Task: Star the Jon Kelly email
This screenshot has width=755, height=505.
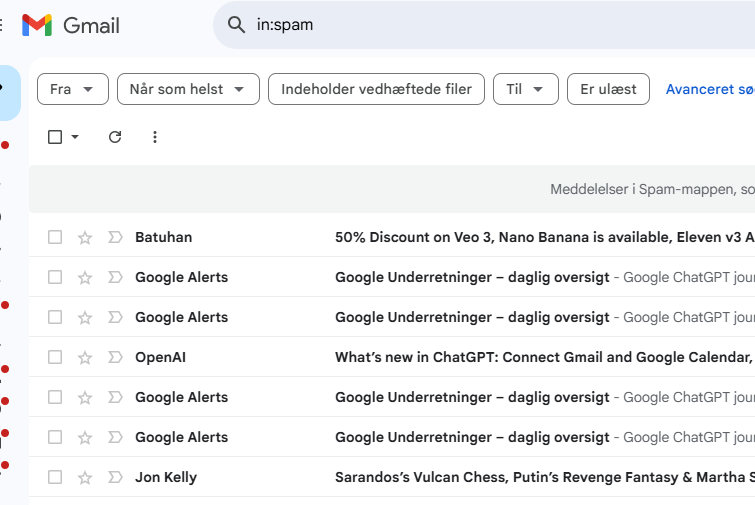Action: [85, 477]
